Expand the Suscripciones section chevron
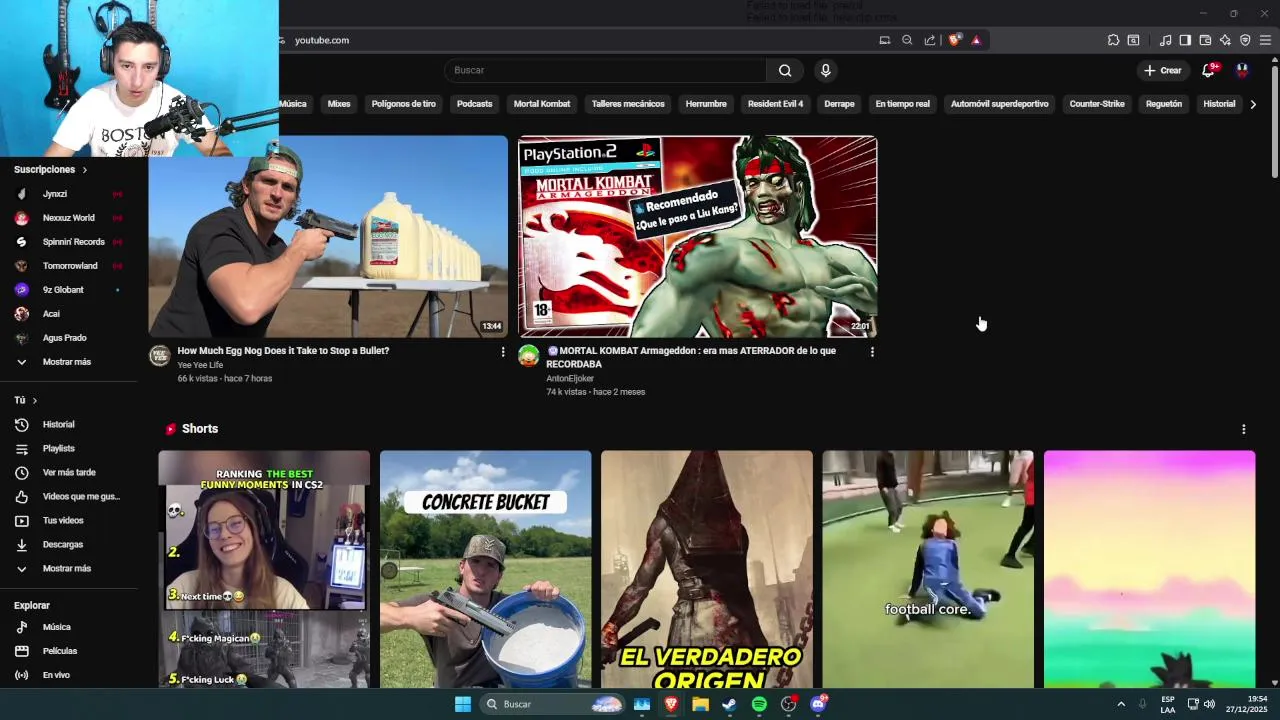 pos(84,170)
